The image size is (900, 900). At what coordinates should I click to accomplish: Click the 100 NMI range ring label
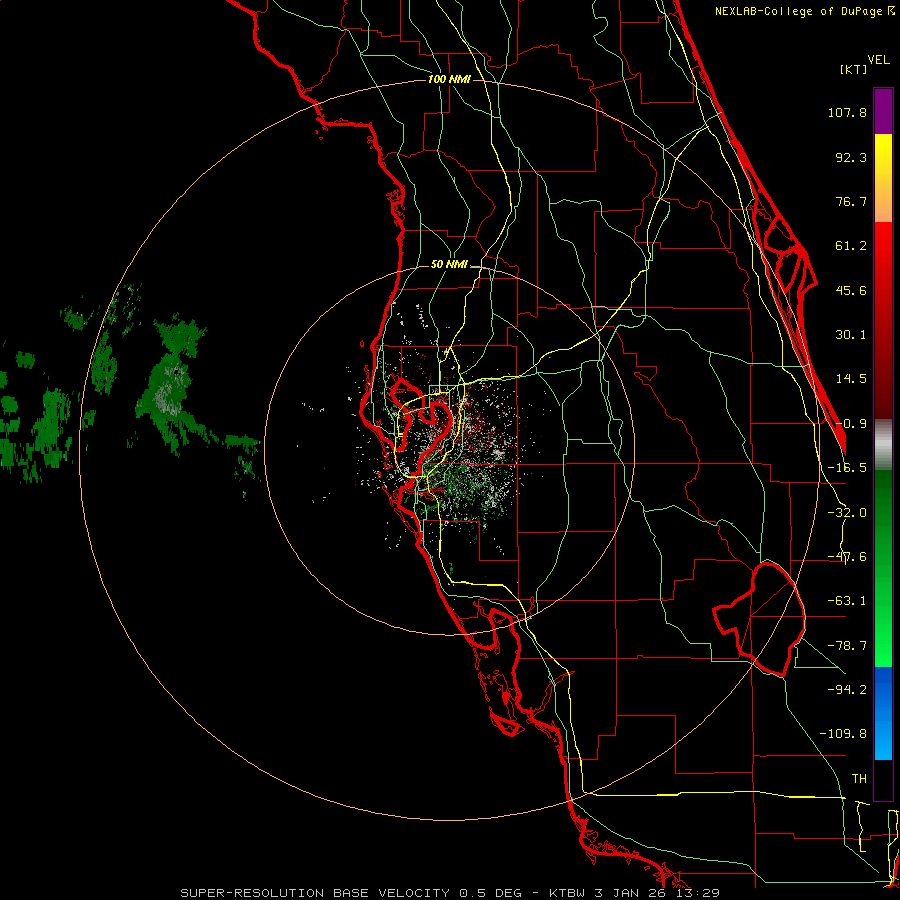tap(449, 79)
